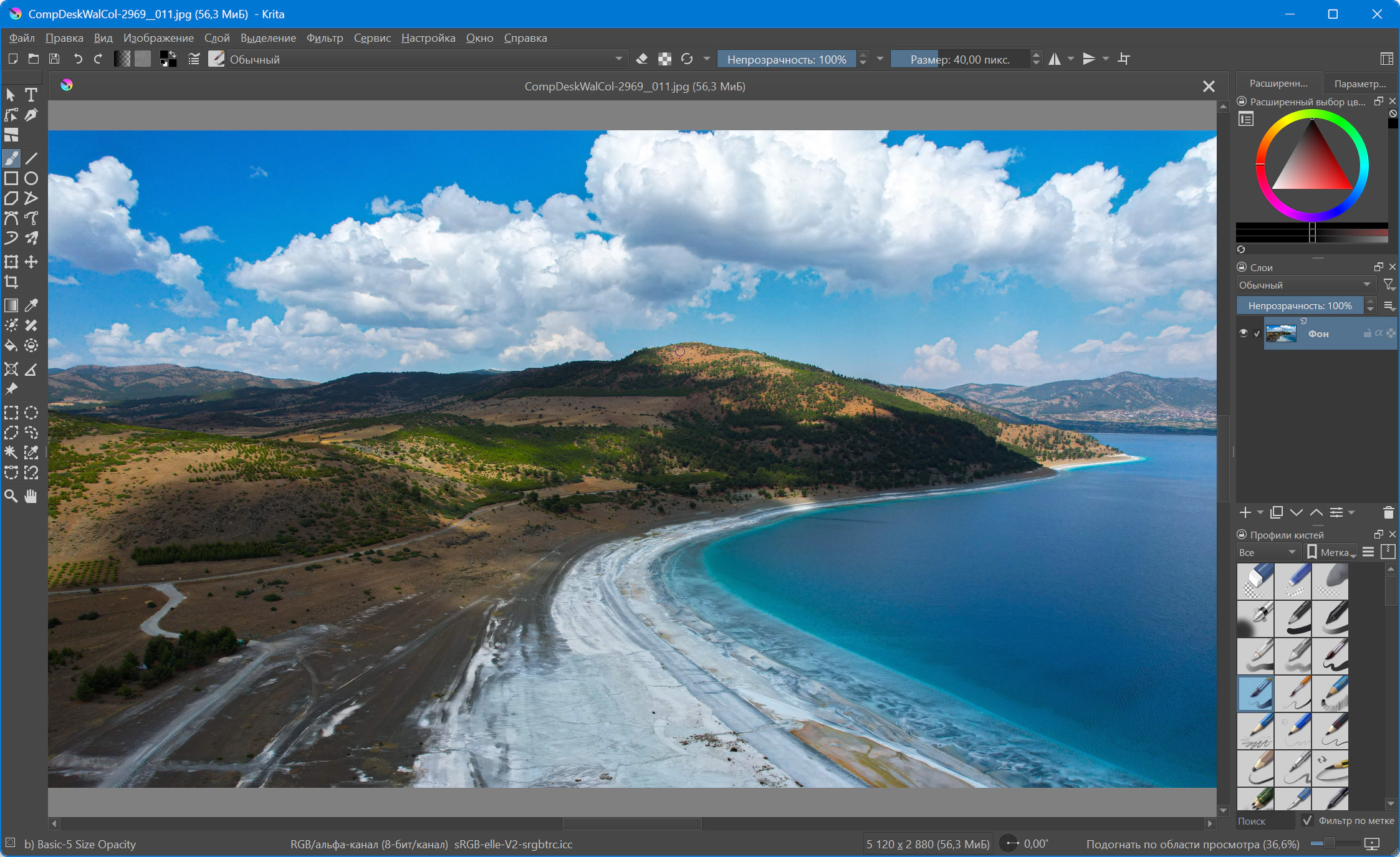This screenshot has height=857, width=1400.
Task: Expand the vertical mirror options arrow
Action: 1105,59
